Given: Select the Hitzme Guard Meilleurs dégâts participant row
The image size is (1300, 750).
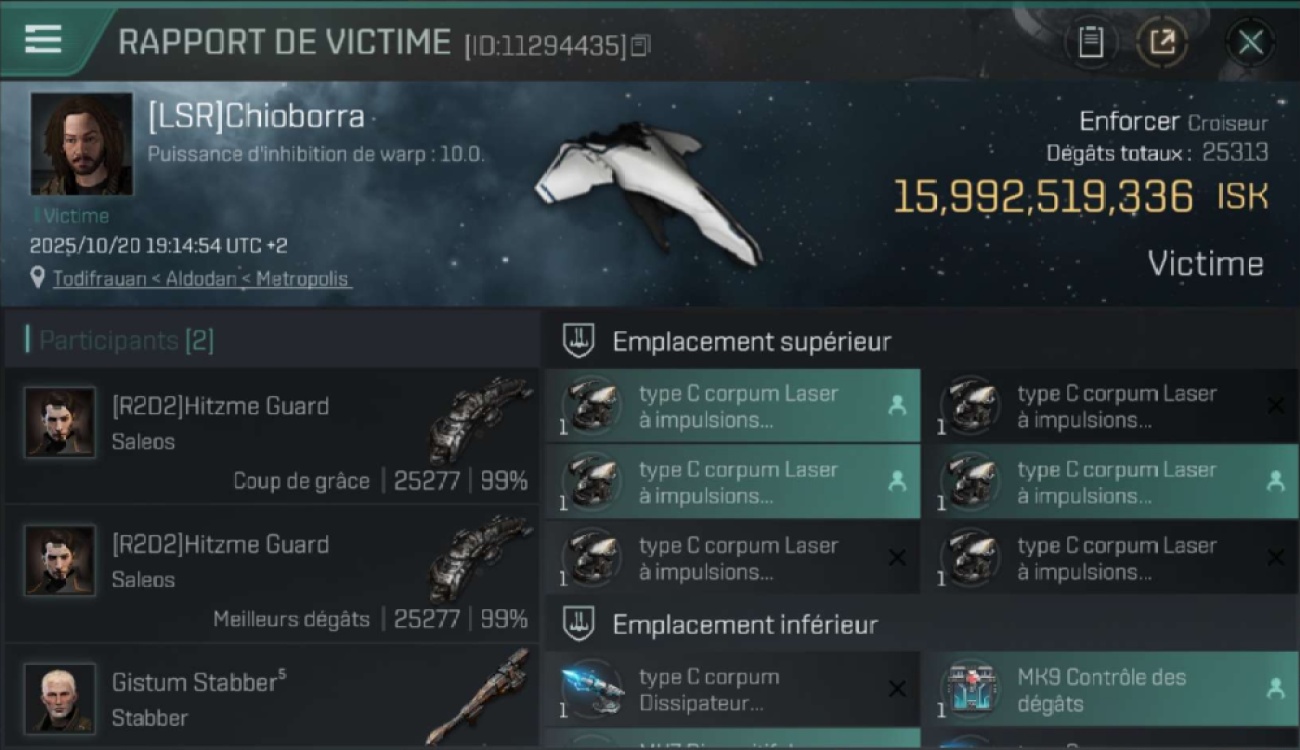Looking at the screenshot, I should (x=272, y=574).
